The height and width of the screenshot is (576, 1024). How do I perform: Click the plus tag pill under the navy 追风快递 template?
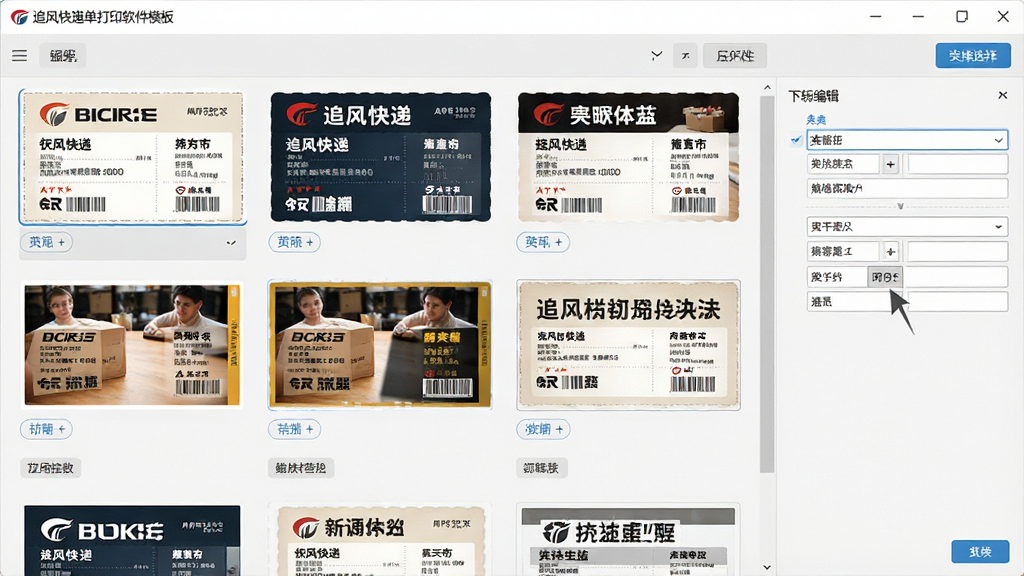click(295, 242)
